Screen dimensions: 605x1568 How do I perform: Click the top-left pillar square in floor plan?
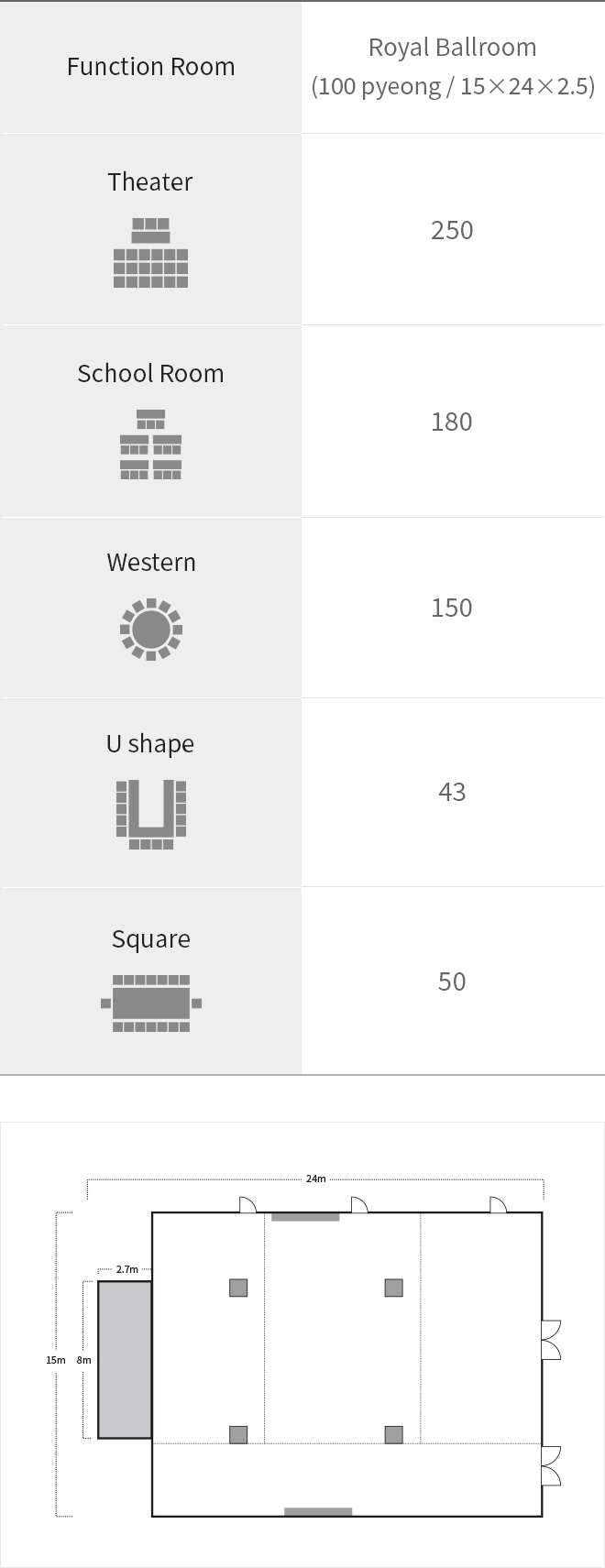238,1288
